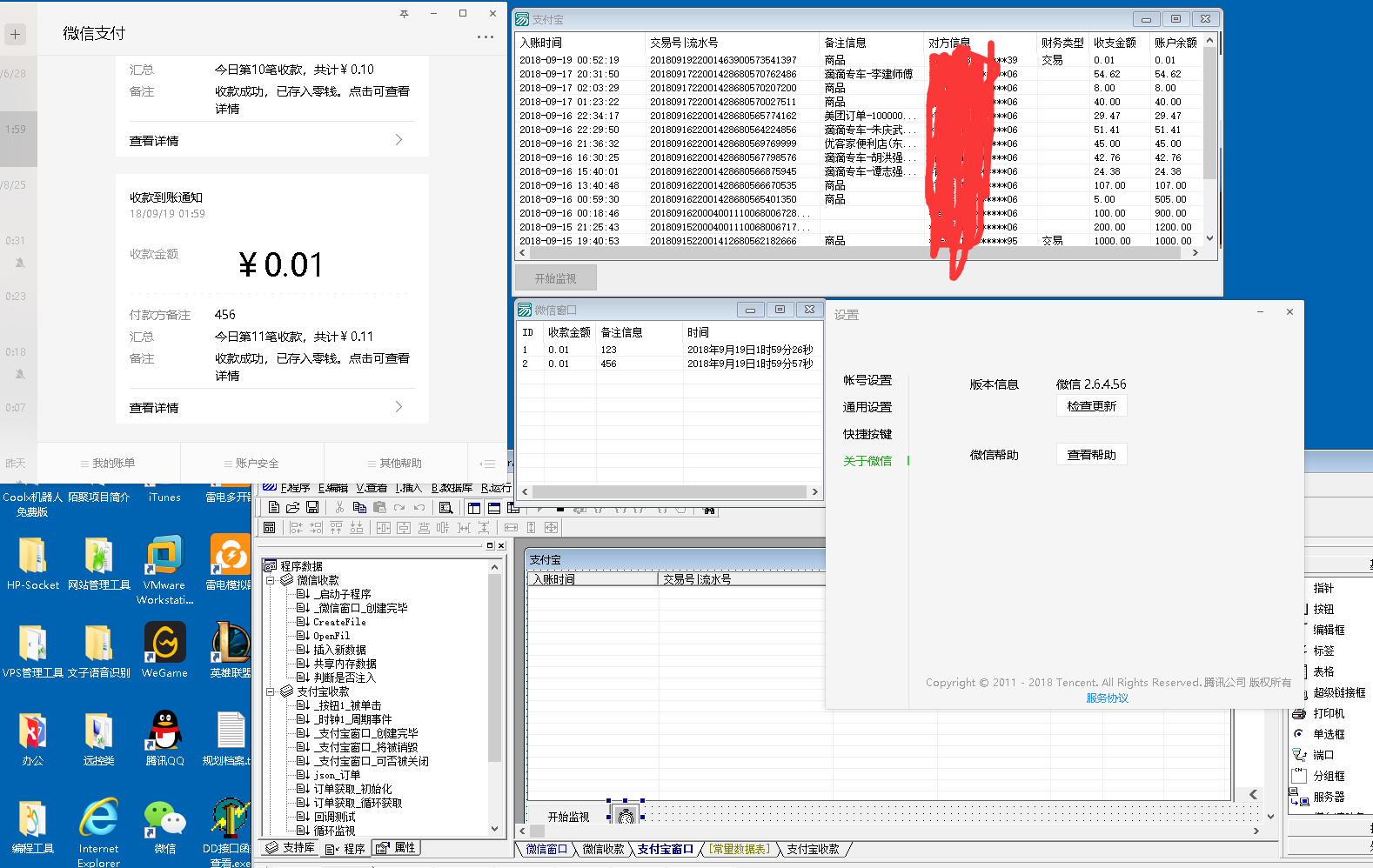Screen dimensions: 1373x868
Task: Open WeChat Pay more options (...) menu
Action: point(485,37)
